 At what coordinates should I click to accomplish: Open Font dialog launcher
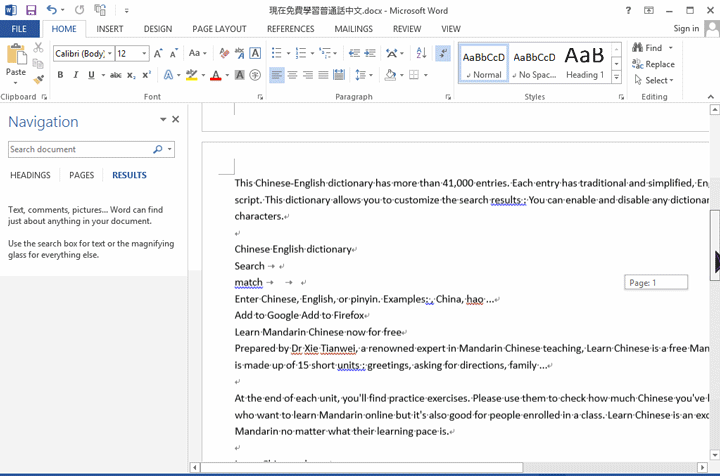tap(260, 97)
